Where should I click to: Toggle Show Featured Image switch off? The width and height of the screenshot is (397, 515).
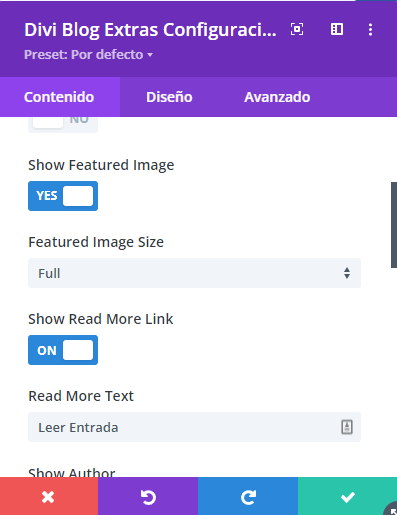pyautogui.click(x=63, y=196)
